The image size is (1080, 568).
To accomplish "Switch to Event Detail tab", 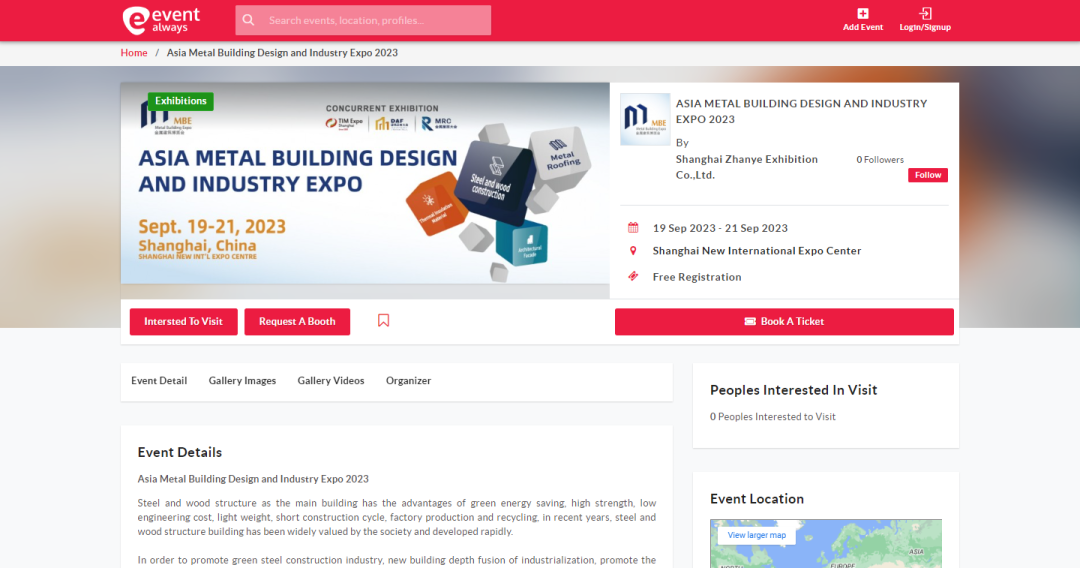I will (x=159, y=381).
